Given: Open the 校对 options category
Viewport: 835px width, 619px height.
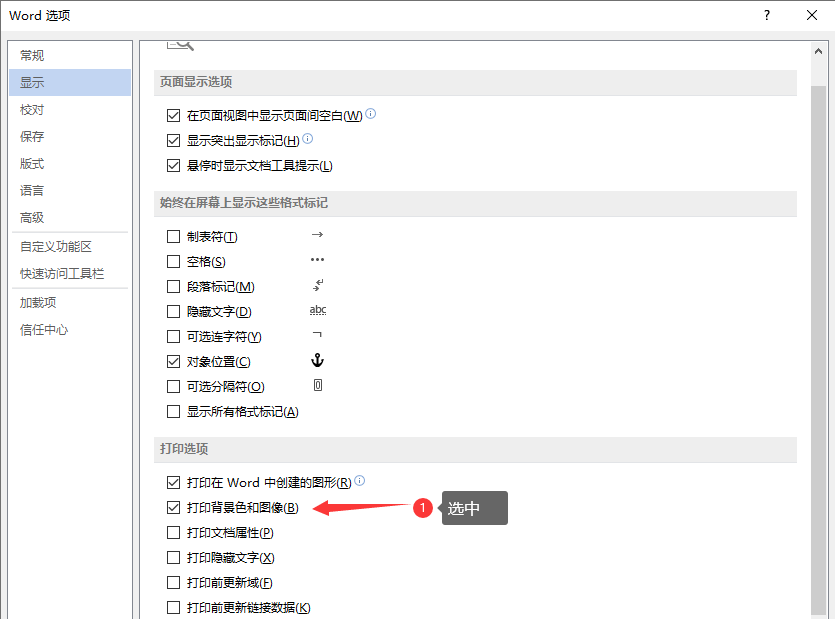Looking at the screenshot, I should 70,110.
